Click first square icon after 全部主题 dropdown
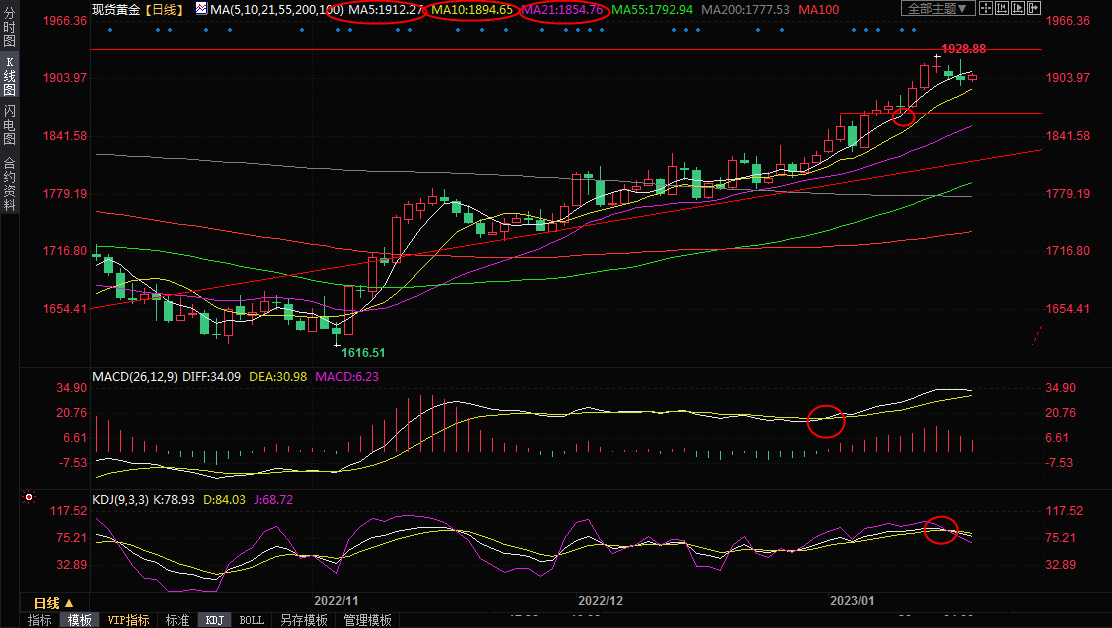1112x628 pixels. [x=985, y=9]
